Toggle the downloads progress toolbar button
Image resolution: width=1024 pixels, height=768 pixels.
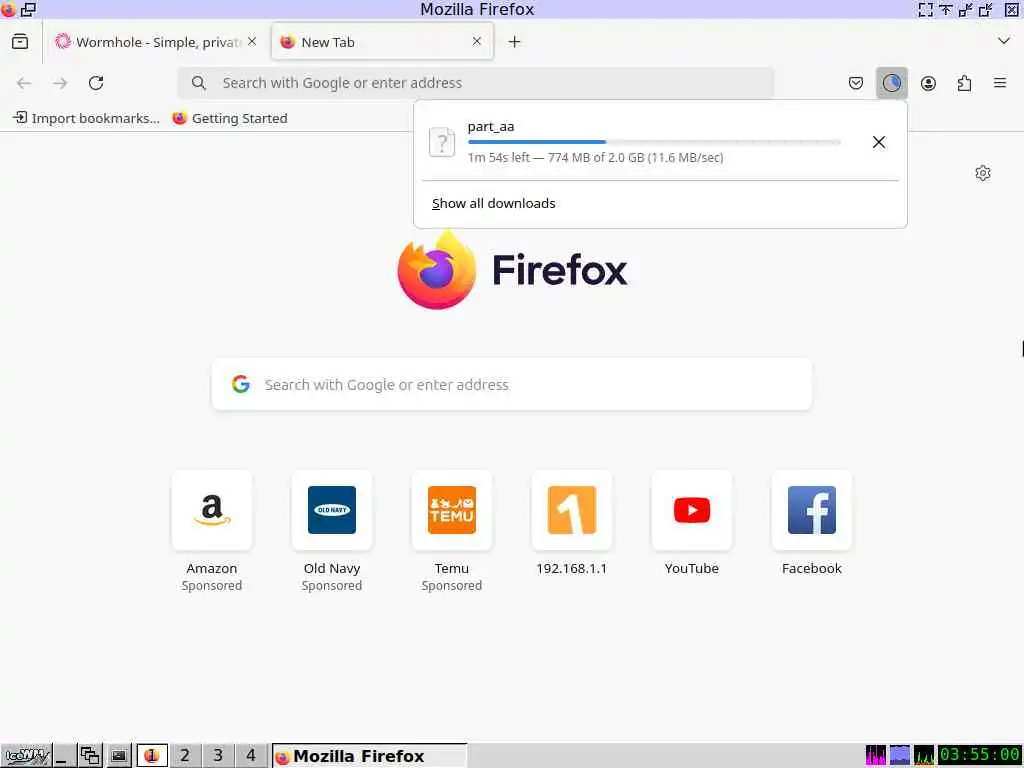[x=891, y=83]
